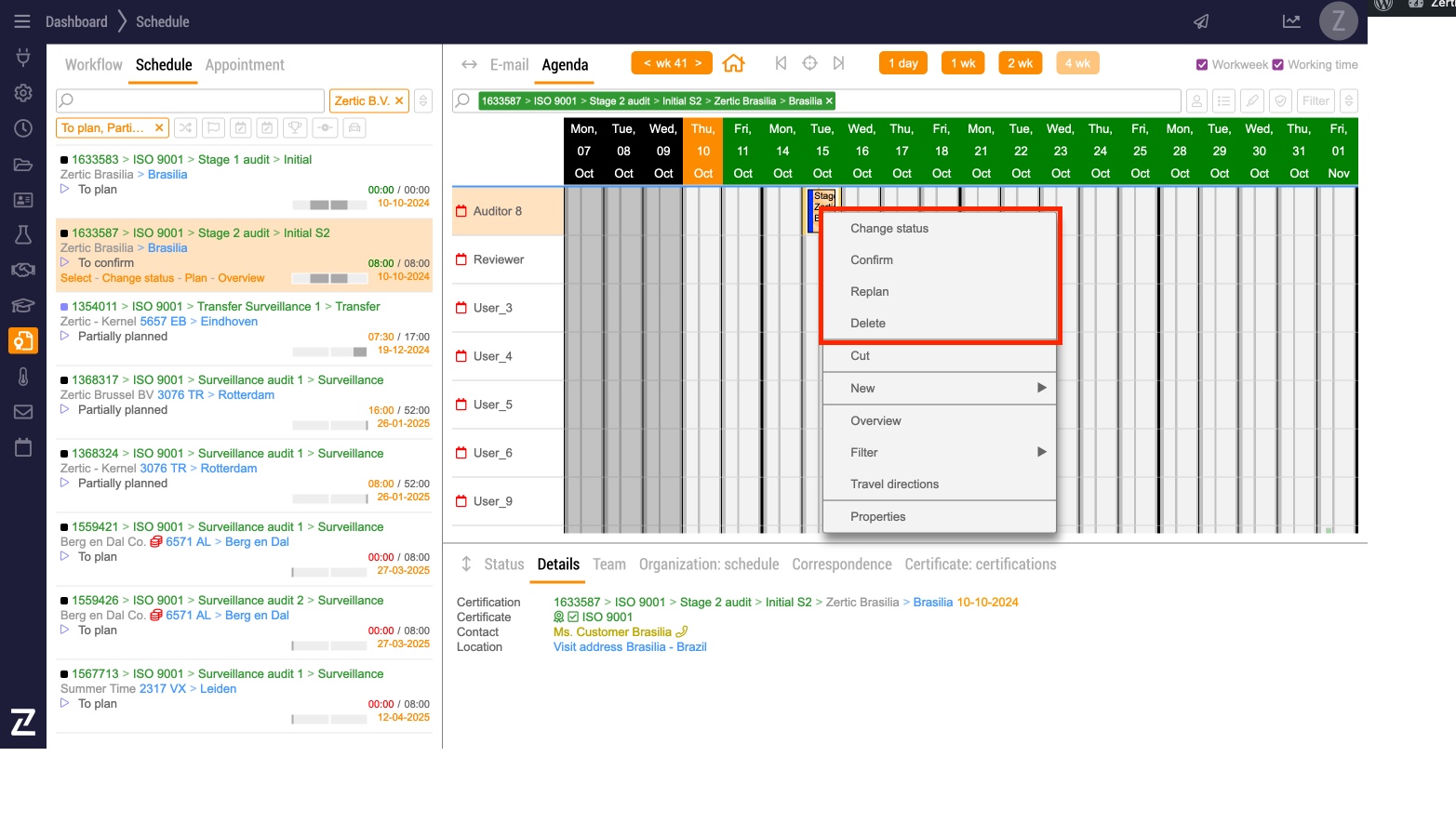Uncheck the Working time checkbox
Viewport: 1456px width, 823px height.
pyautogui.click(x=1278, y=65)
